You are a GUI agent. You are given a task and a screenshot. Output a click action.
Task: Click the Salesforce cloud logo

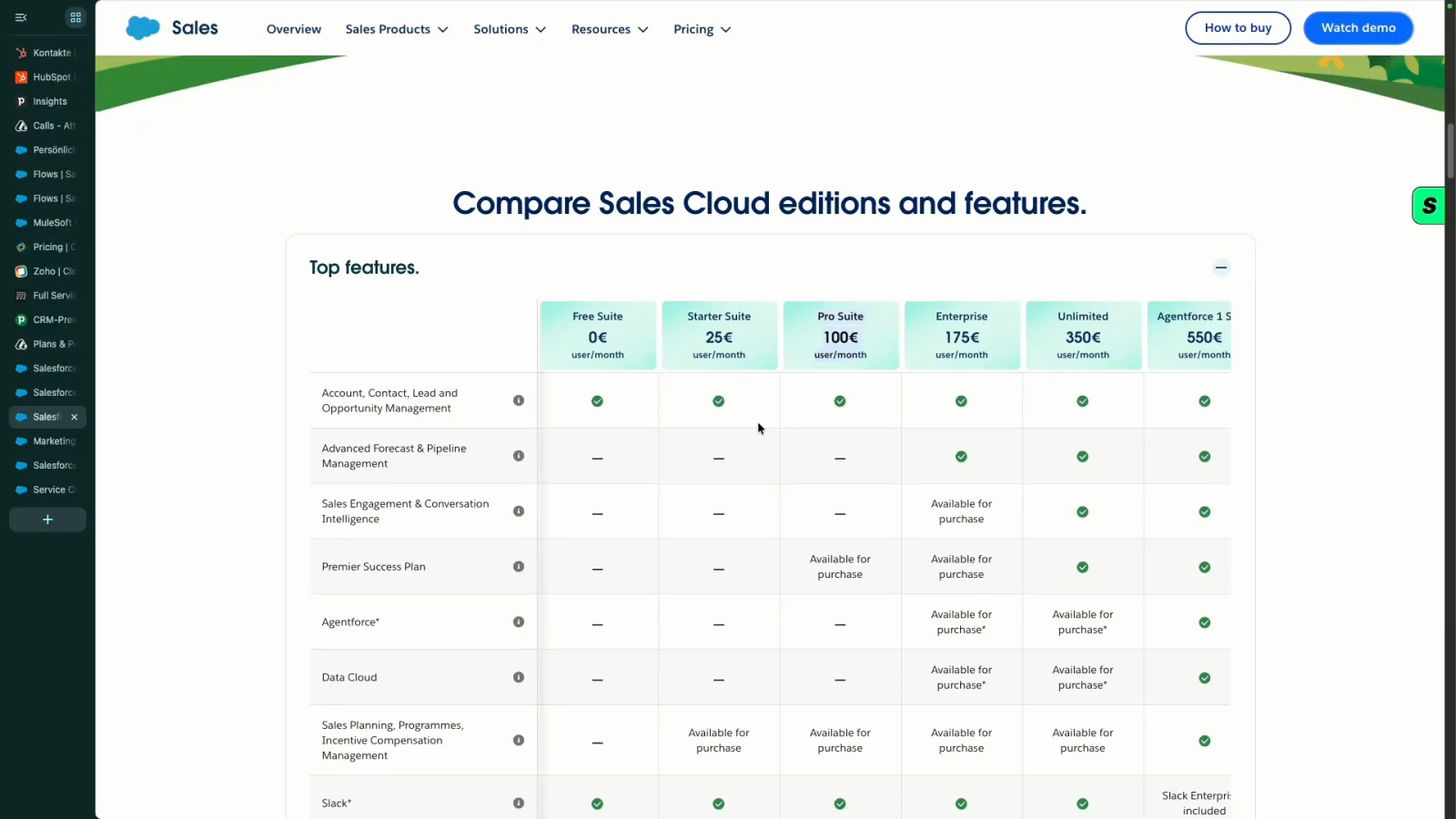coord(143,28)
